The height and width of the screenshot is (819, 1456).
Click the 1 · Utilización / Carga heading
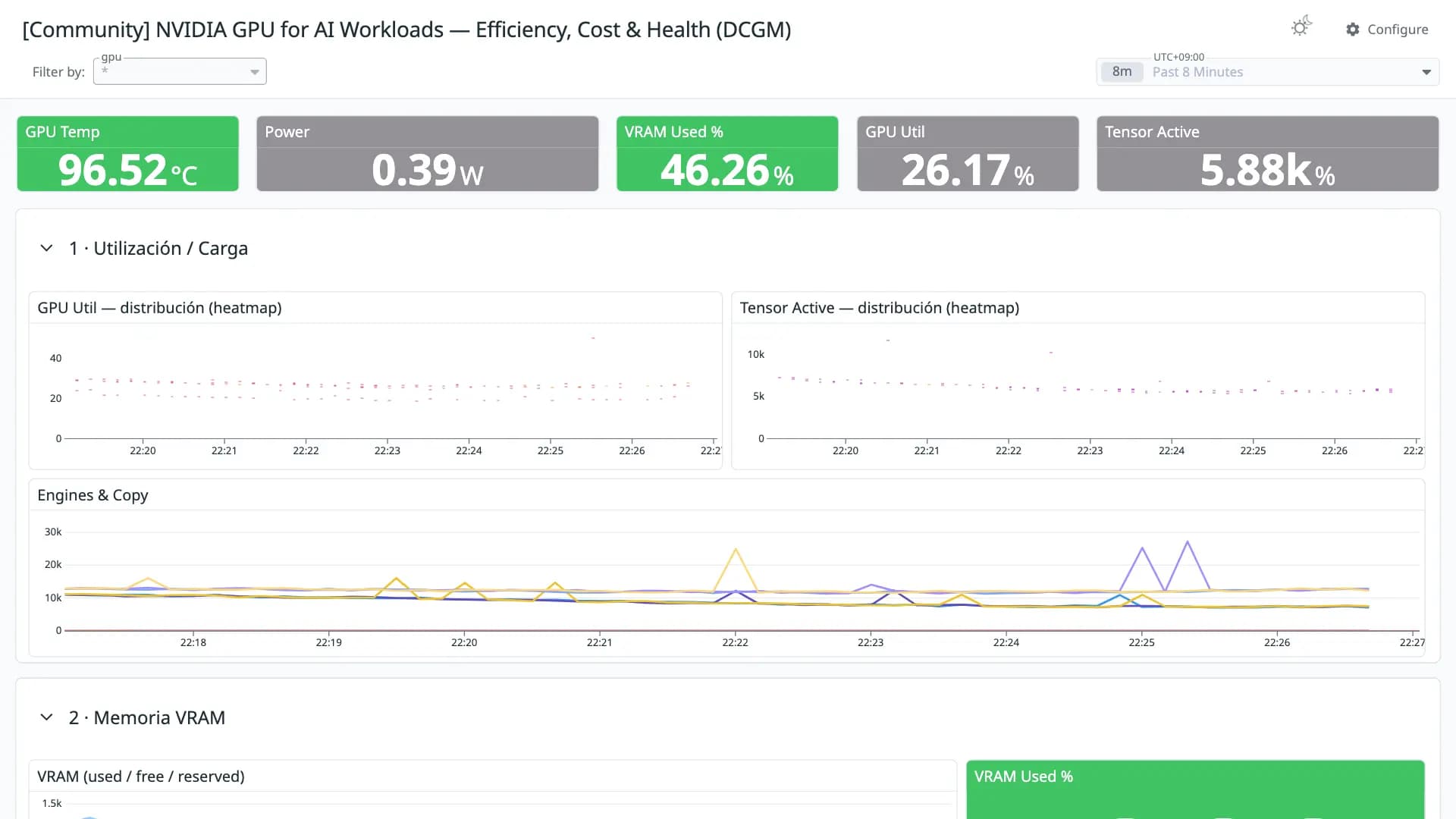click(x=158, y=248)
